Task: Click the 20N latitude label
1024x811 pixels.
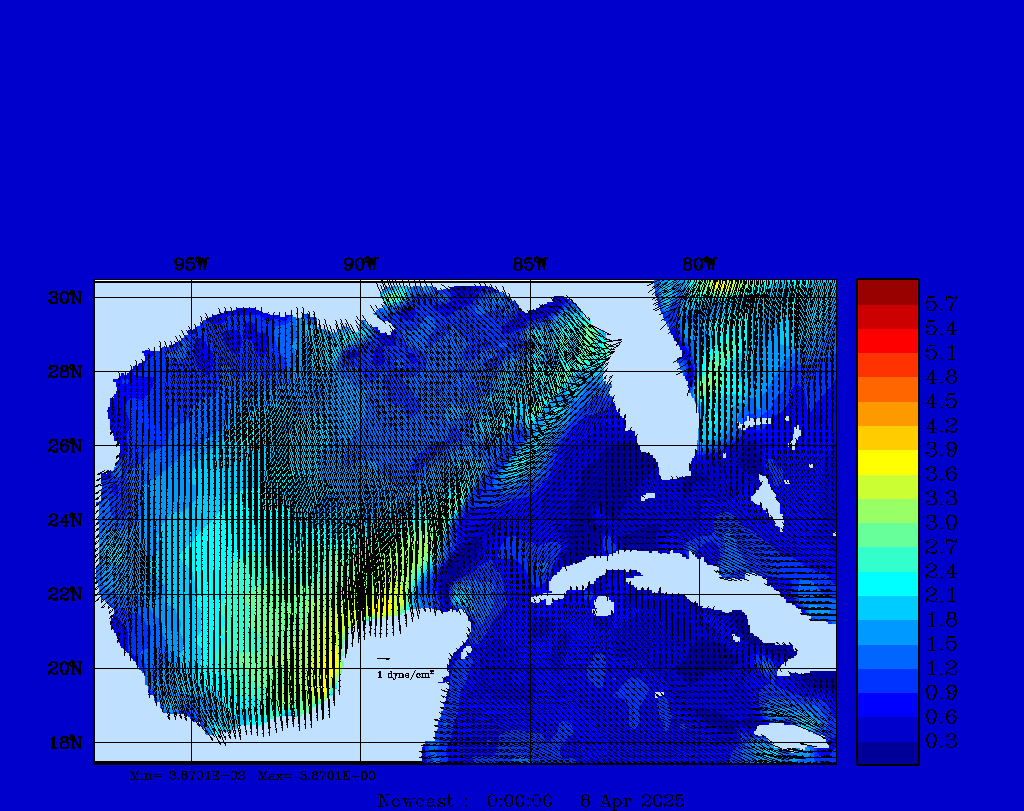Action: coord(65,669)
